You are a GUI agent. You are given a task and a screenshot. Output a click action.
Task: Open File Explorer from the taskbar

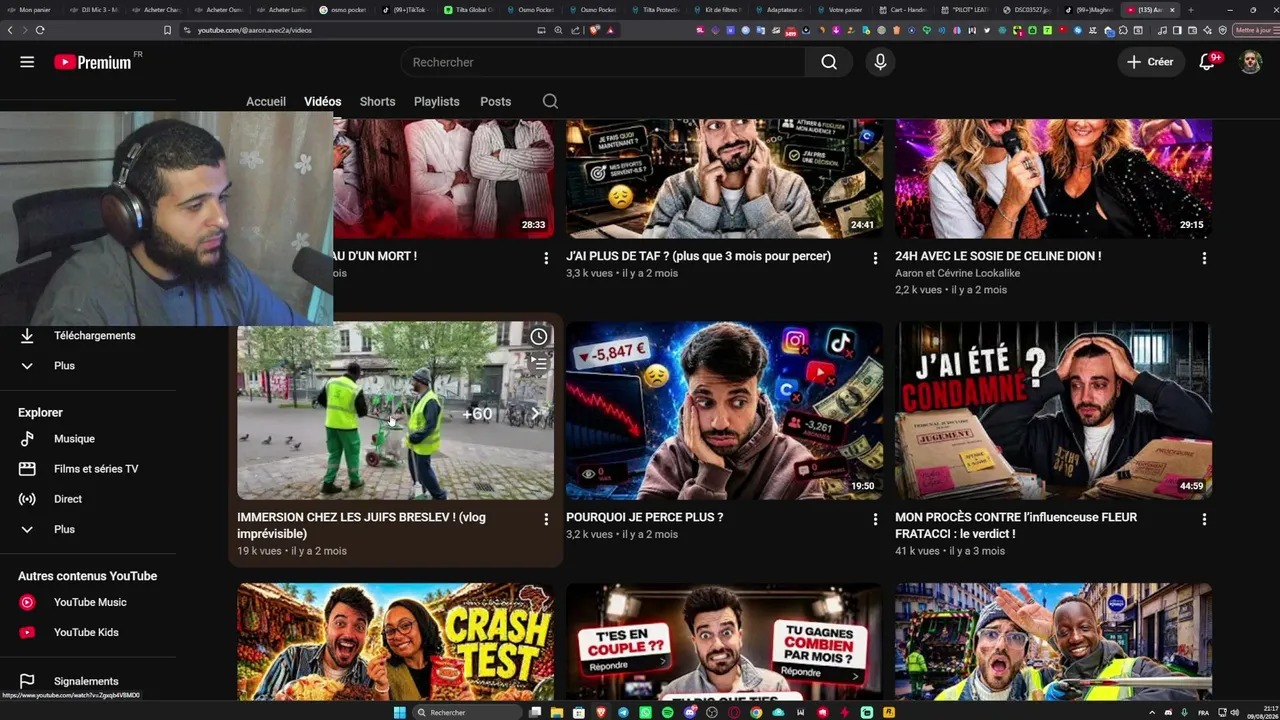[557, 712]
